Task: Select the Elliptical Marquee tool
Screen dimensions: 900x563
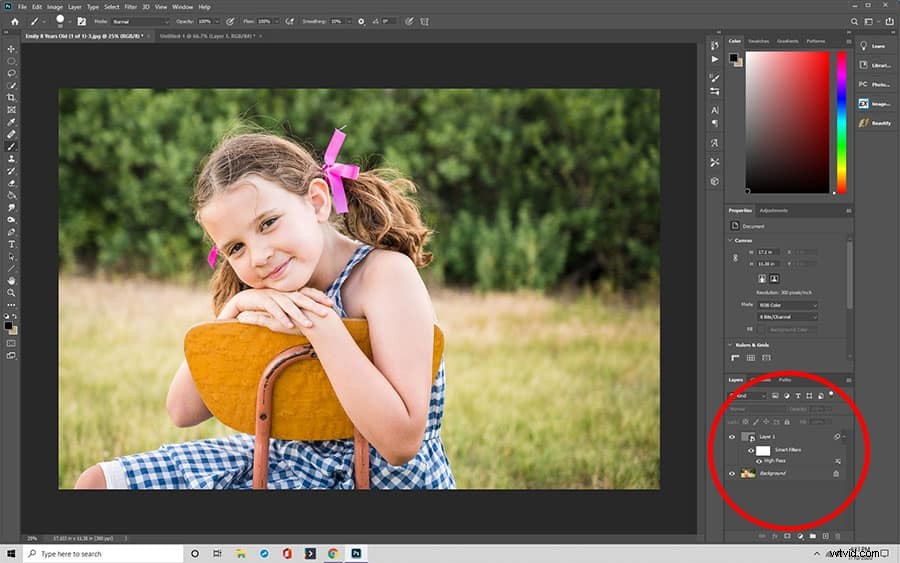Action: point(11,61)
